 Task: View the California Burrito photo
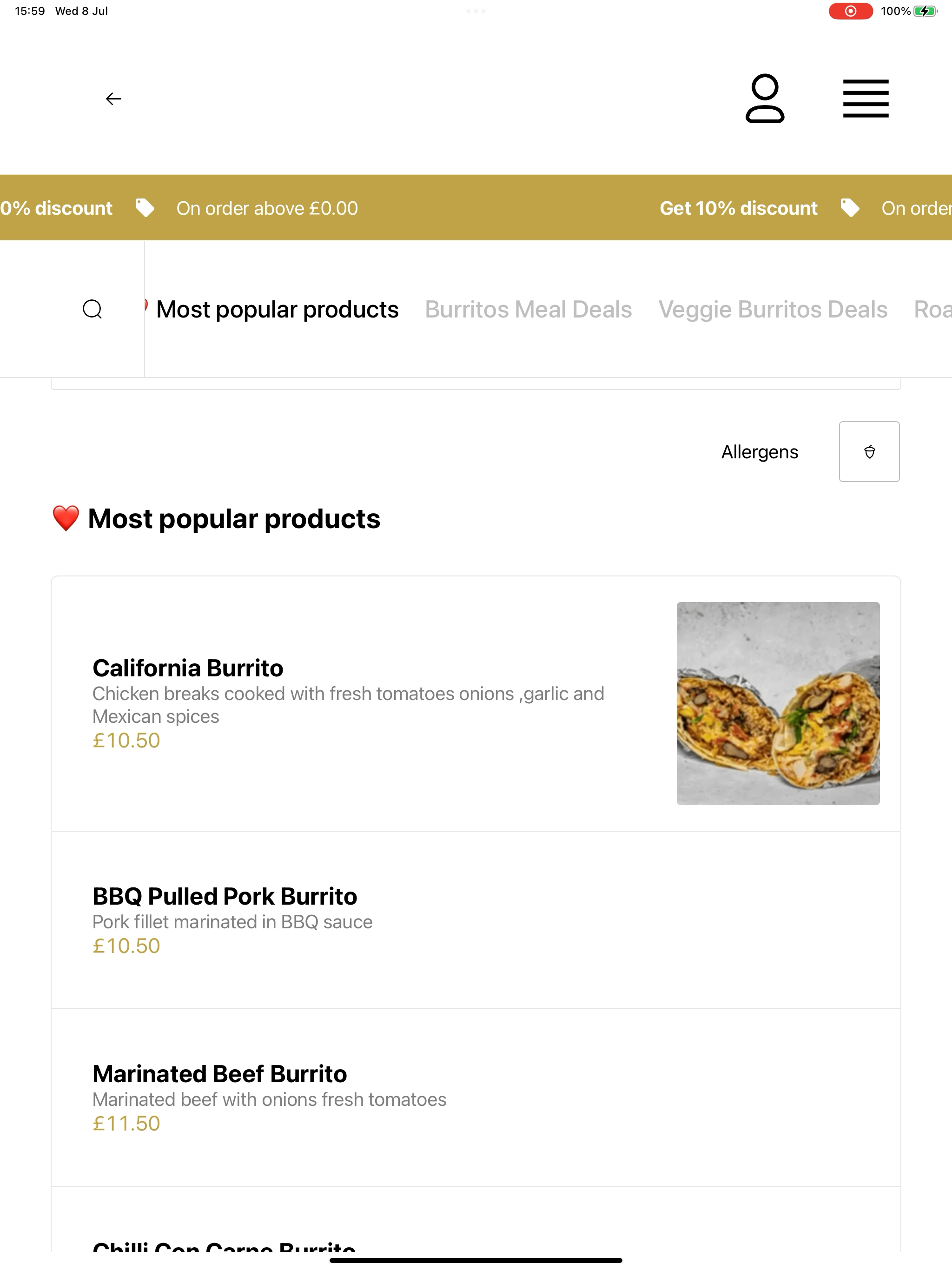[x=778, y=703]
